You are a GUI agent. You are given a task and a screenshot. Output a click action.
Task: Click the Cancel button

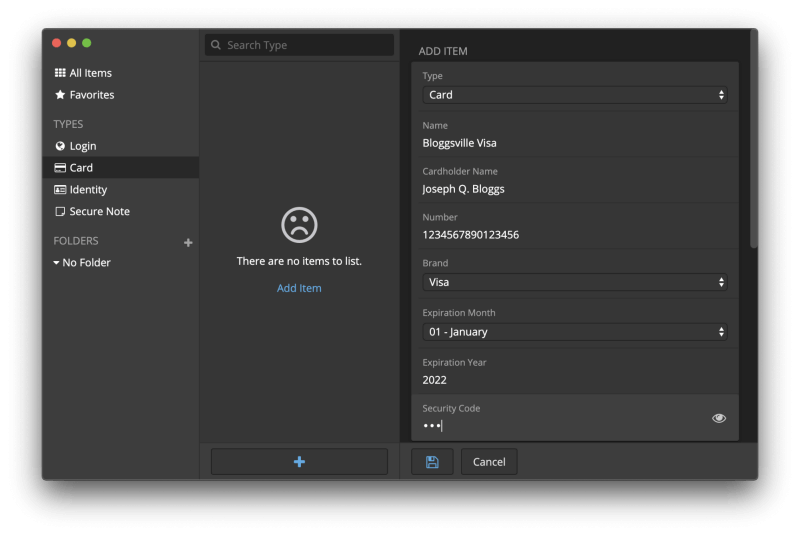[489, 462]
